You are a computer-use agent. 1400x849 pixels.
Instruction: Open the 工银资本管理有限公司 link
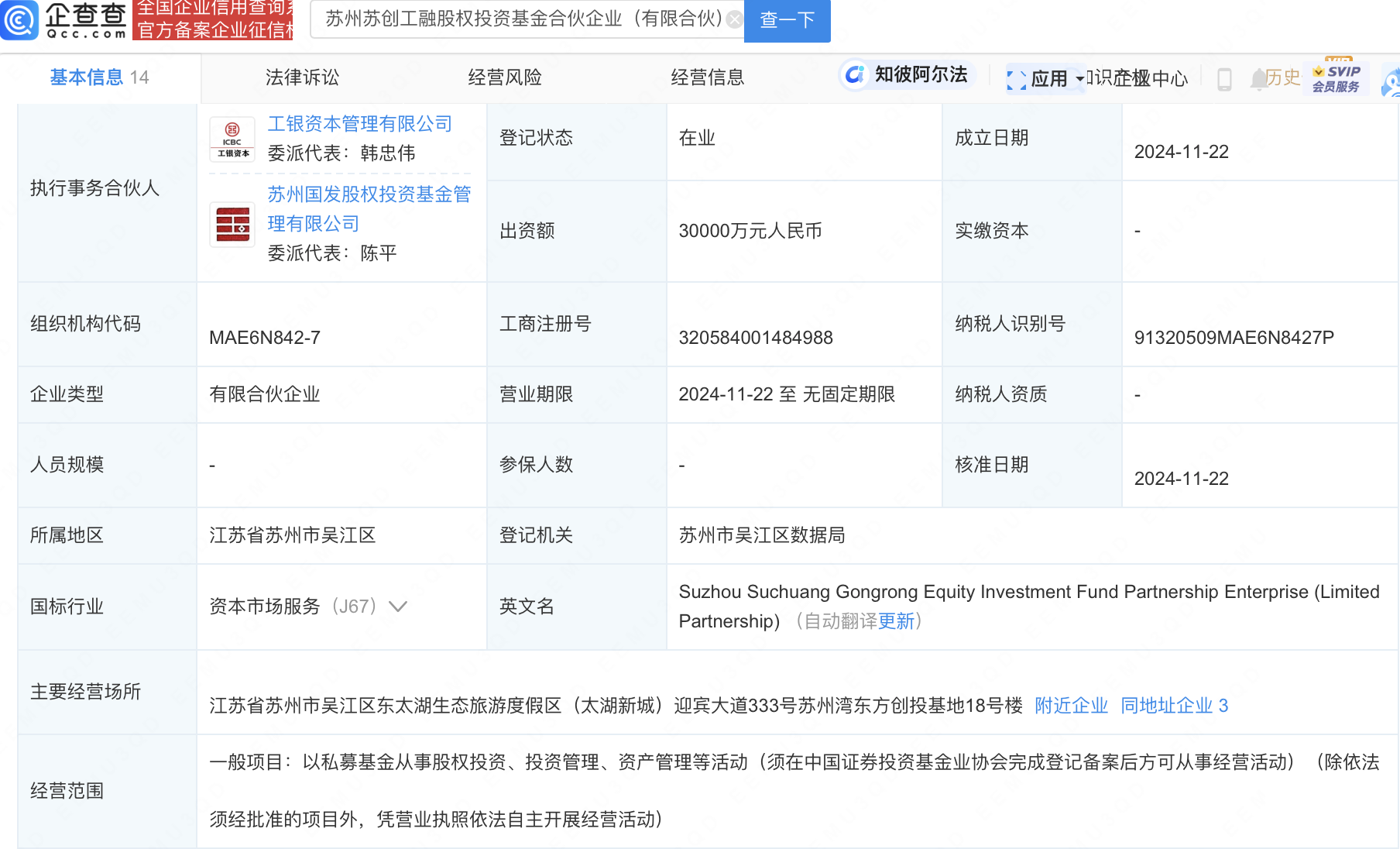coord(359,124)
